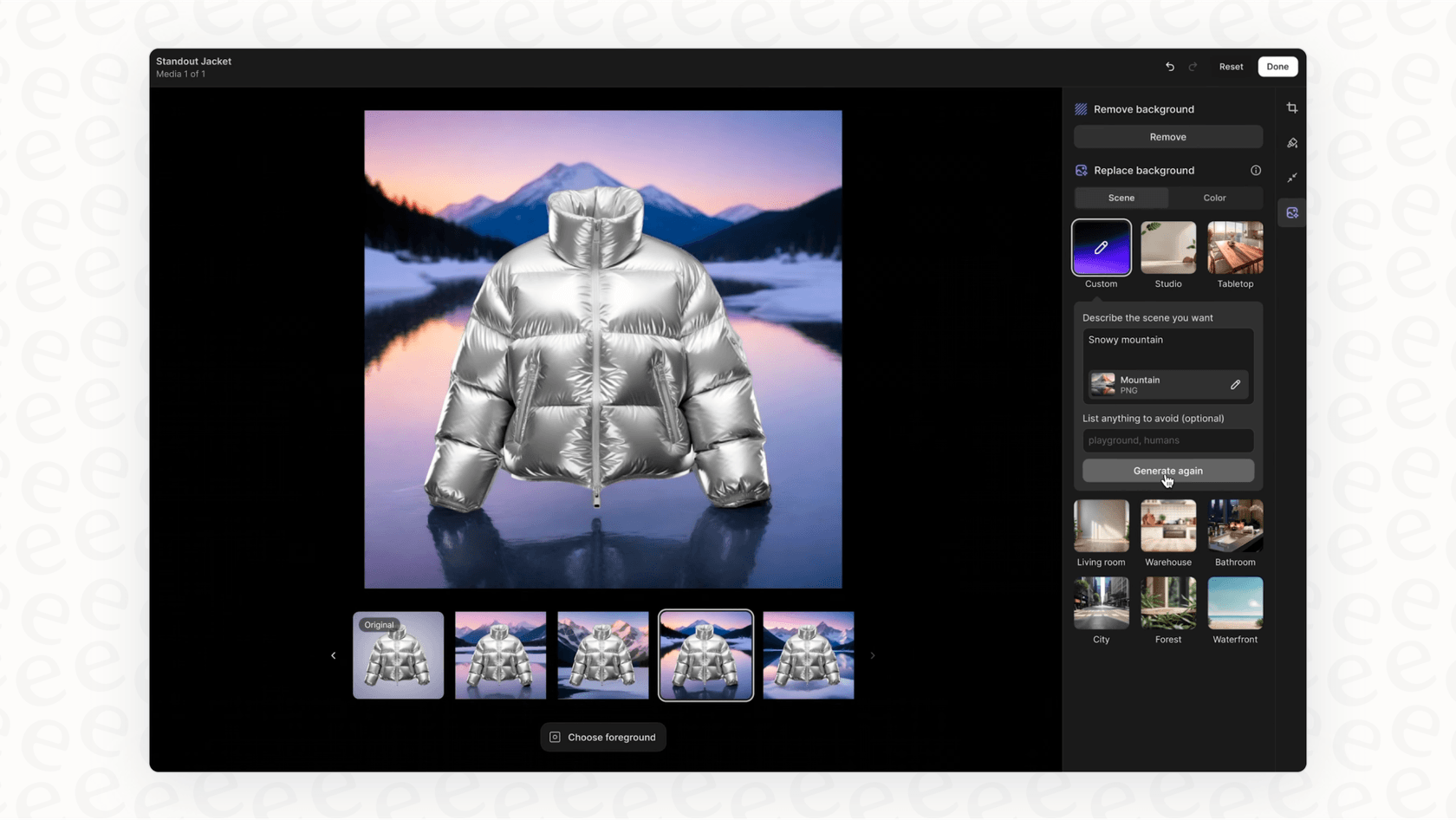This screenshot has width=1456, height=820.
Task: Choose the Custom scene swatch
Action: click(1101, 248)
